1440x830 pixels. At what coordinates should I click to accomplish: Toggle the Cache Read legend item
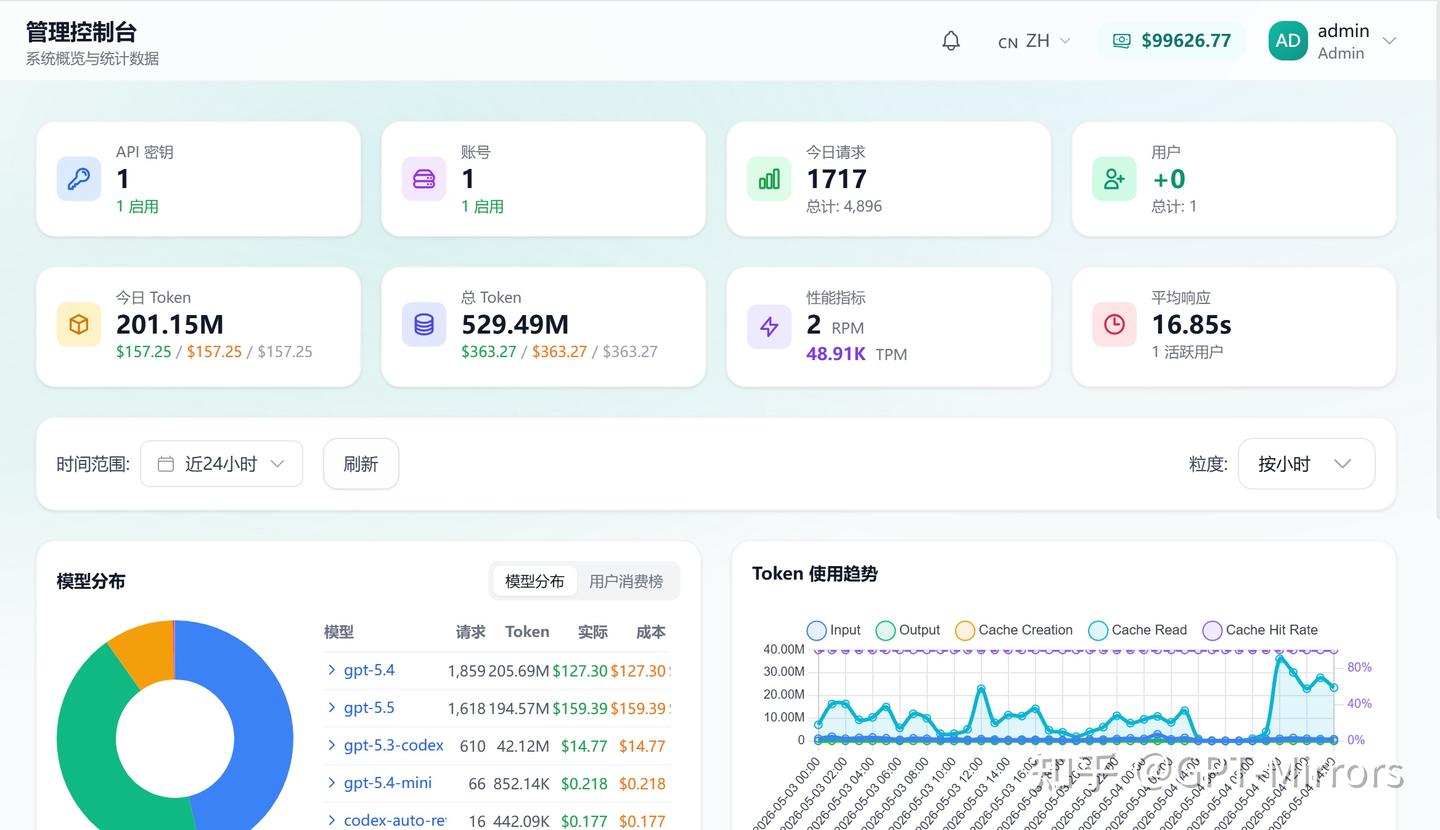coord(1138,630)
